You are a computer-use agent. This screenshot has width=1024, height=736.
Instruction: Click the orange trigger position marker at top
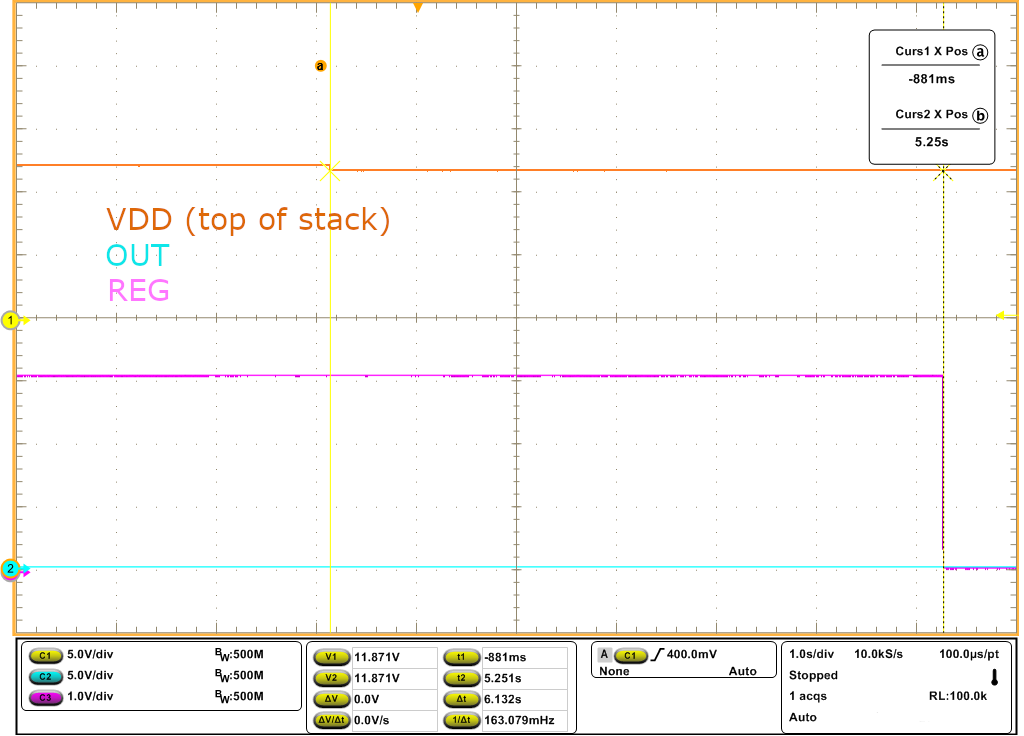pyautogui.click(x=418, y=8)
